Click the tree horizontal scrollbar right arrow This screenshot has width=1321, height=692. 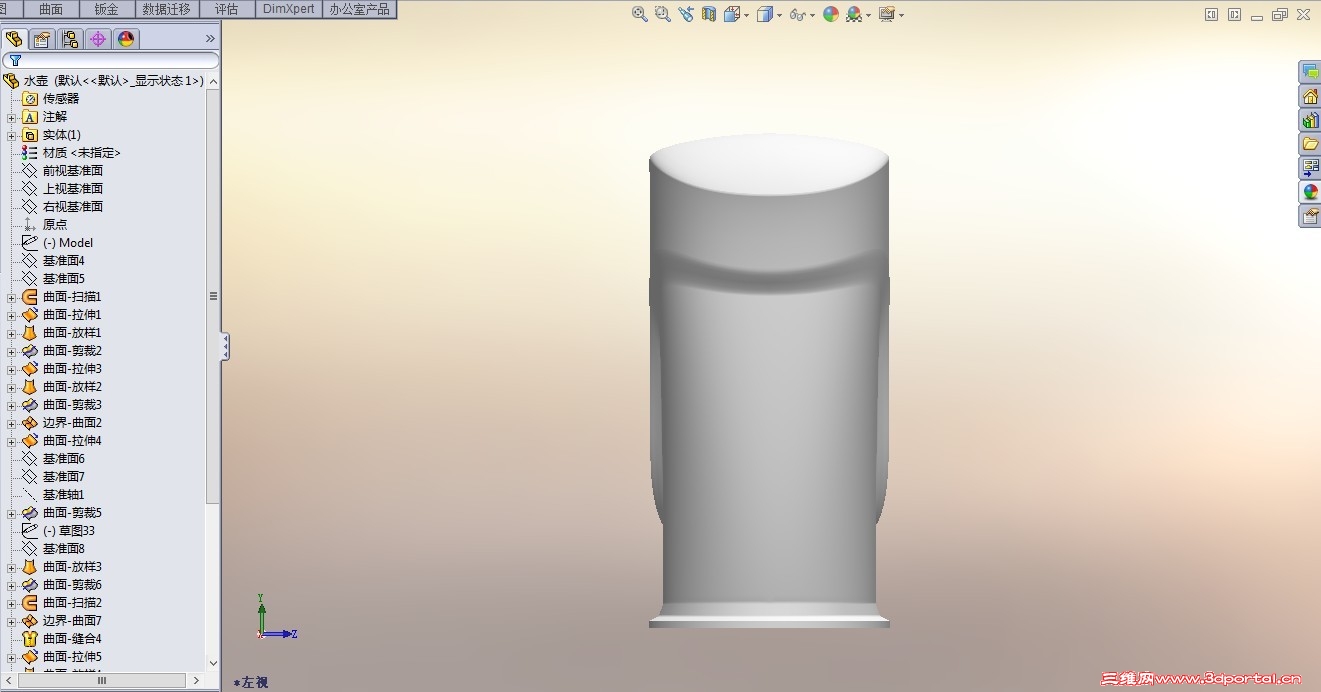tap(196, 680)
